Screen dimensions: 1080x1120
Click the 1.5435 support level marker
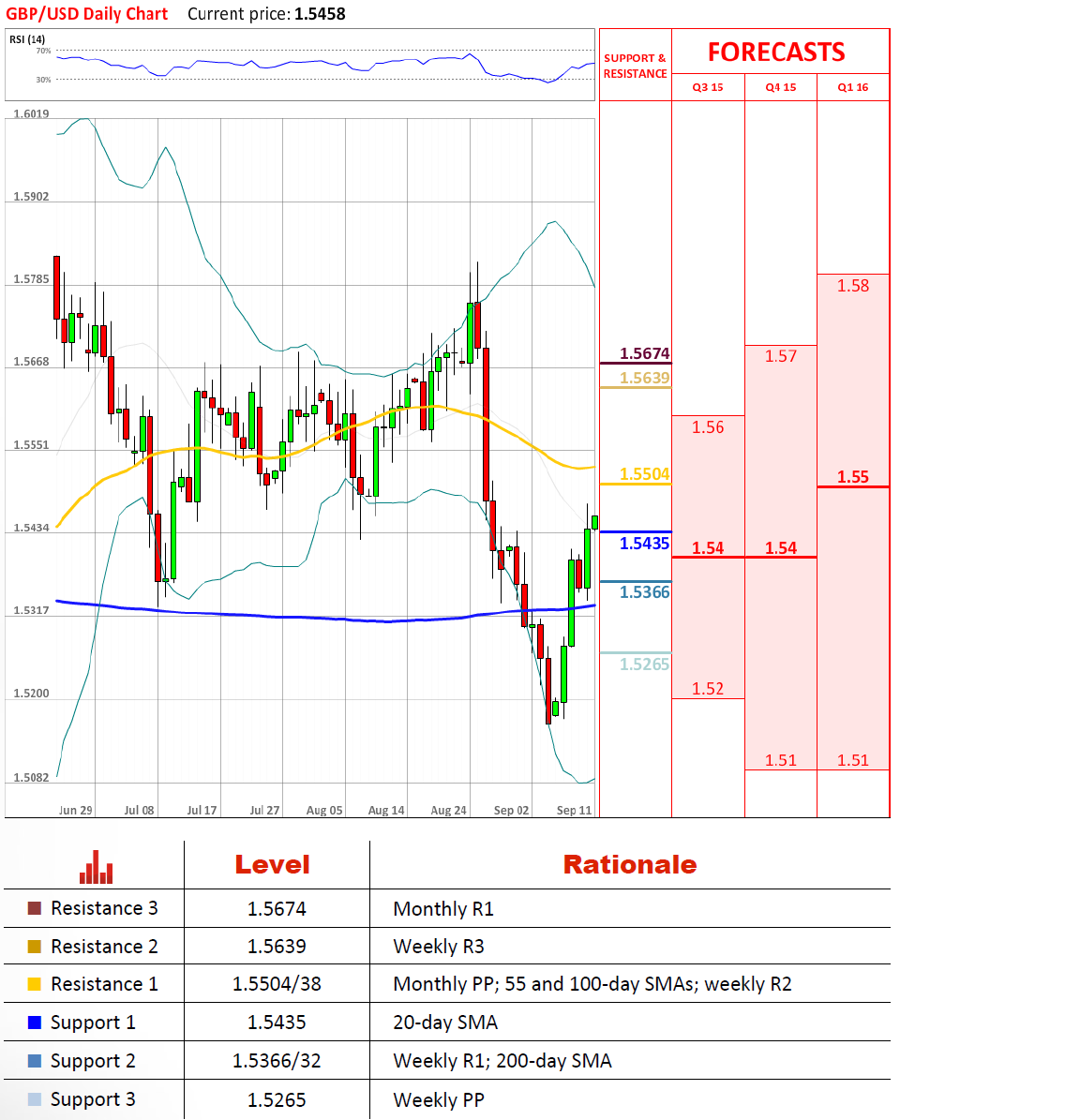coord(644,544)
